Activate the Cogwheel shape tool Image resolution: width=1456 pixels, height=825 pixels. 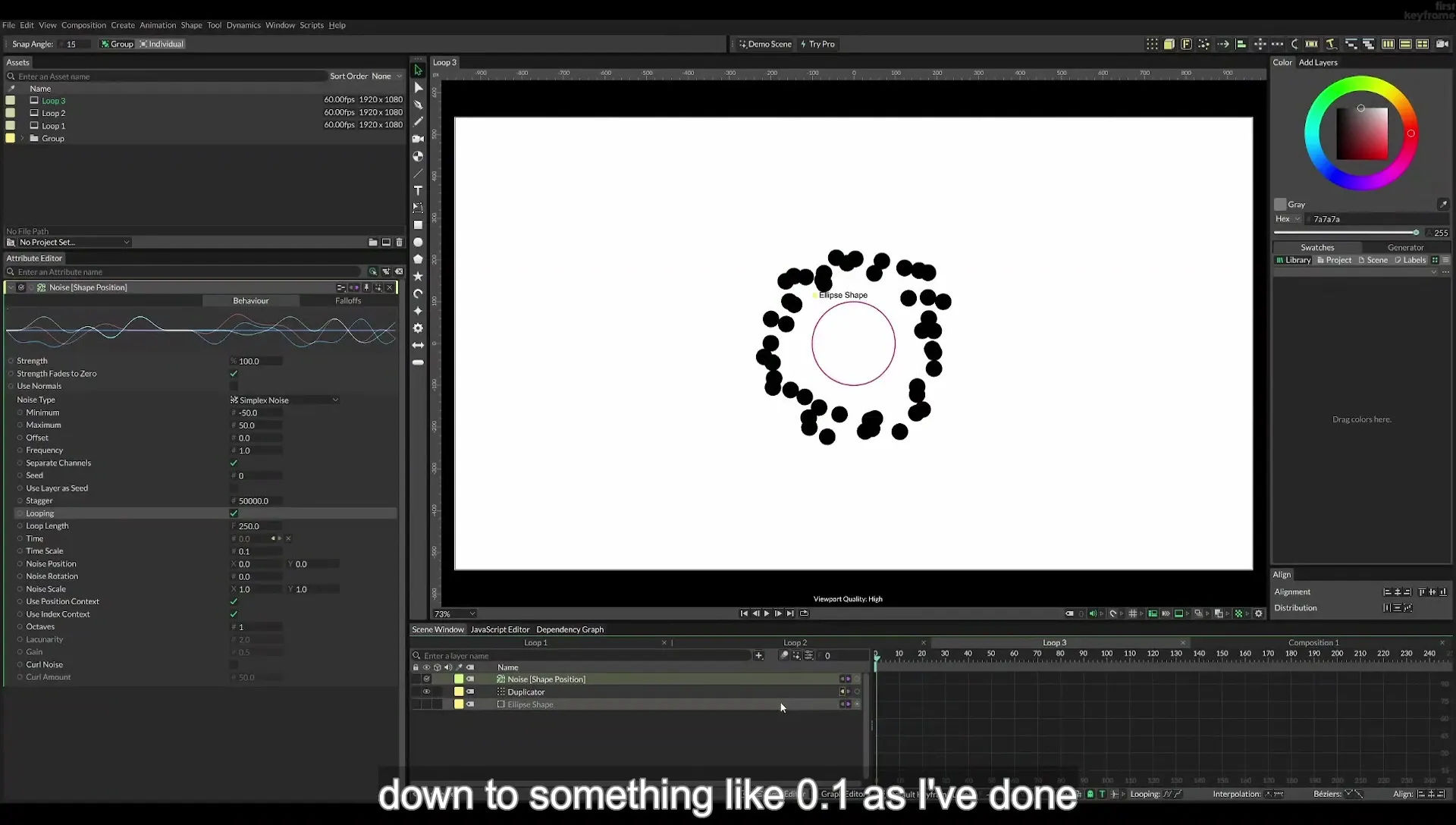coord(418,328)
